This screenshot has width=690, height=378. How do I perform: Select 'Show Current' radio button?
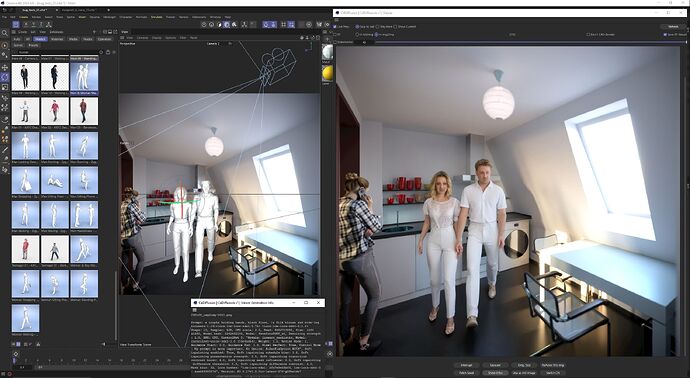(395, 26)
